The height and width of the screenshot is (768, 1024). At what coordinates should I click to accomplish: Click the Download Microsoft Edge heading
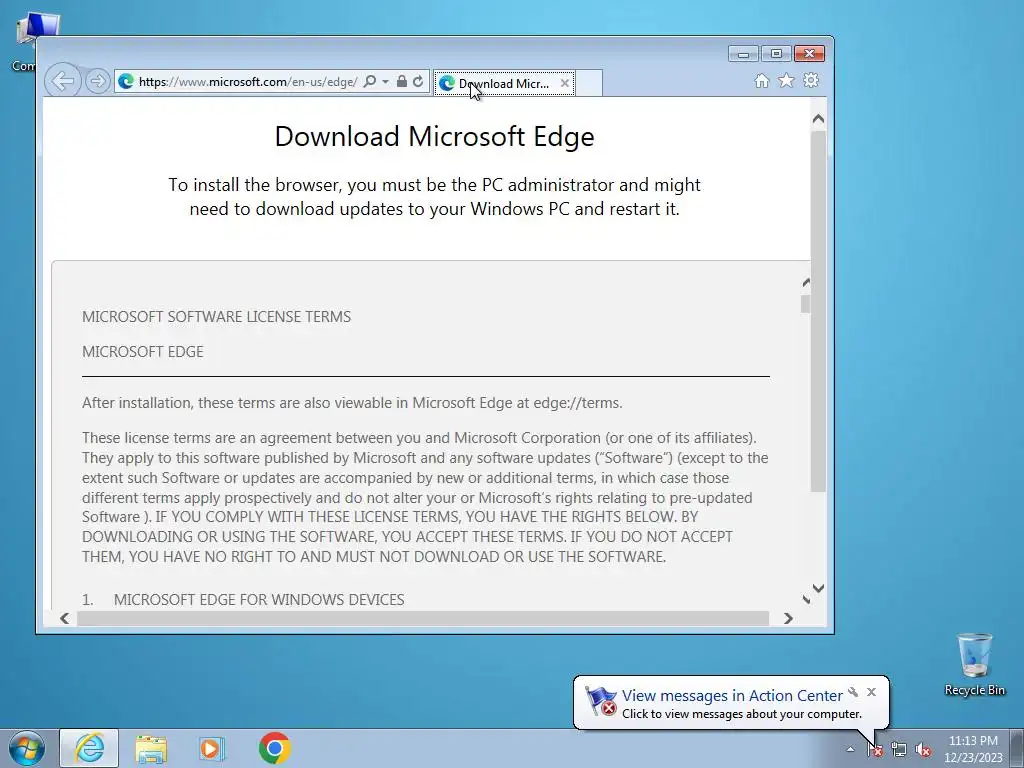point(434,136)
